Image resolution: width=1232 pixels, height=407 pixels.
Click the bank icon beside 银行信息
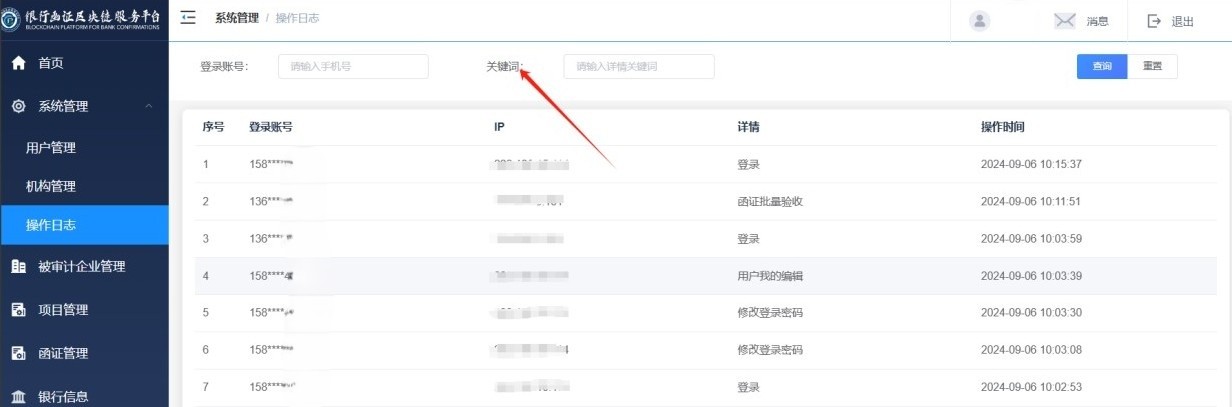tap(18, 396)
